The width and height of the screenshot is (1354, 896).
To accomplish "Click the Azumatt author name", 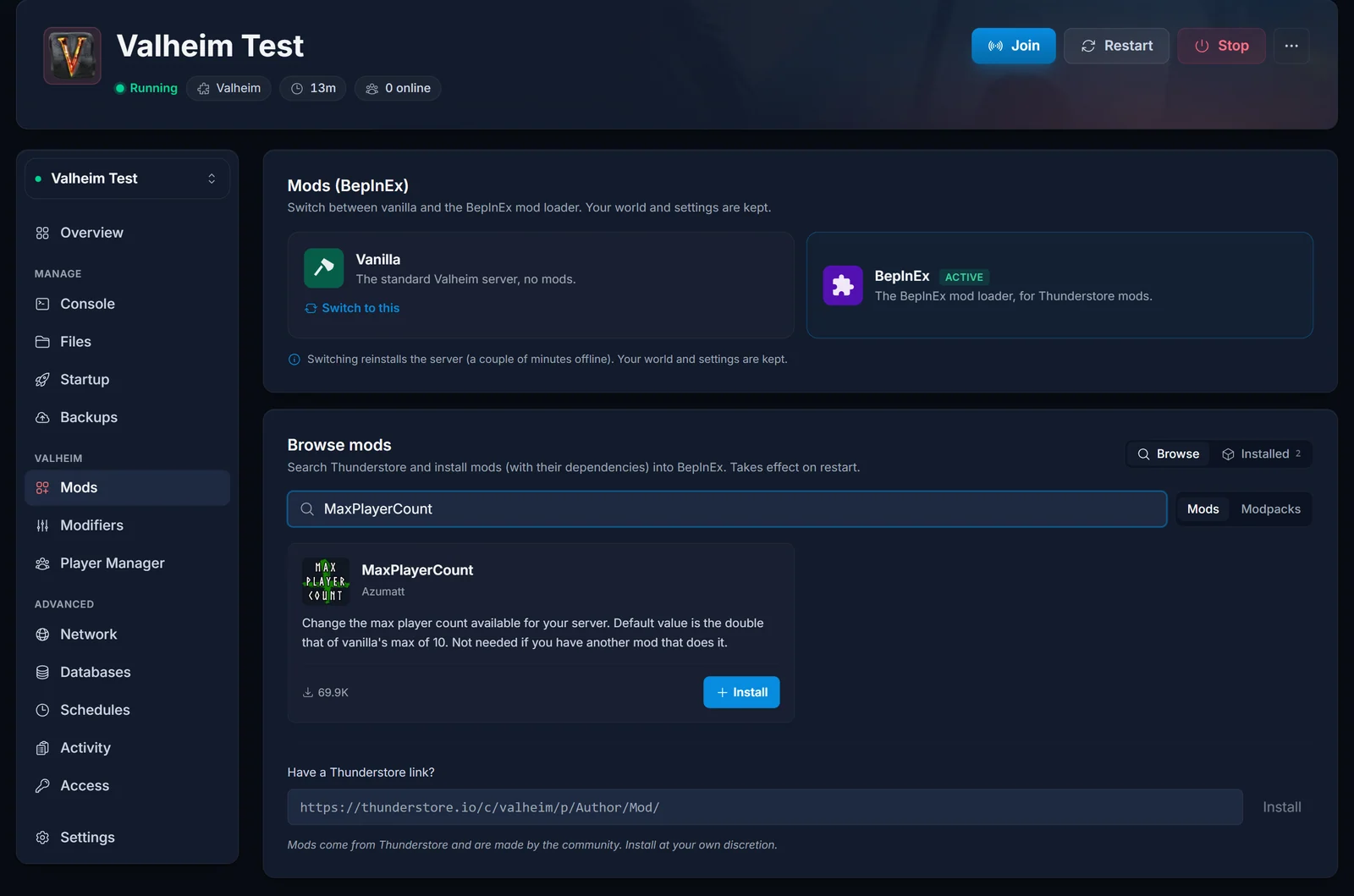I will pos(383,591).
